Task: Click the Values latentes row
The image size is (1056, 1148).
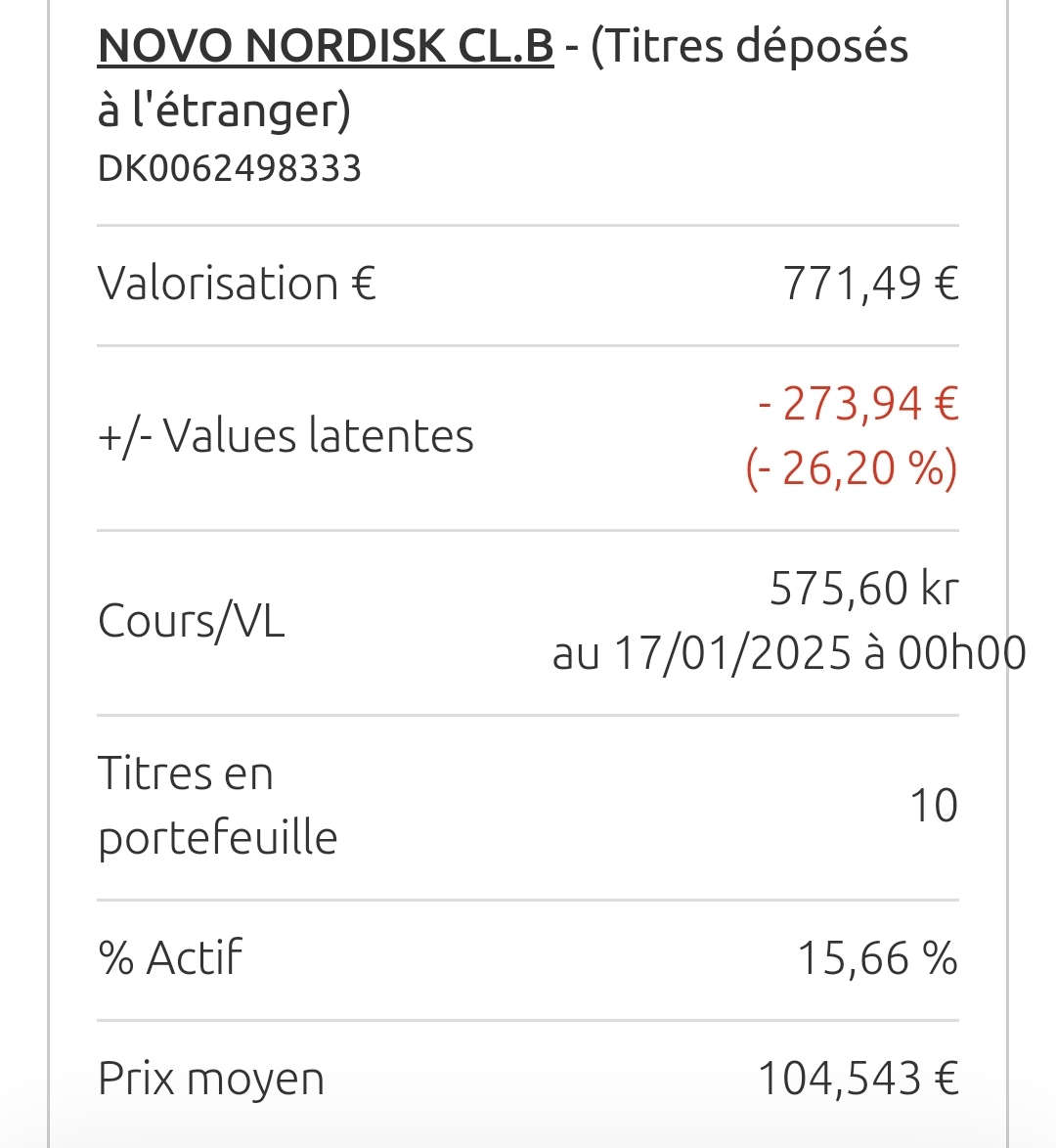Action: (x=528, y=437)
